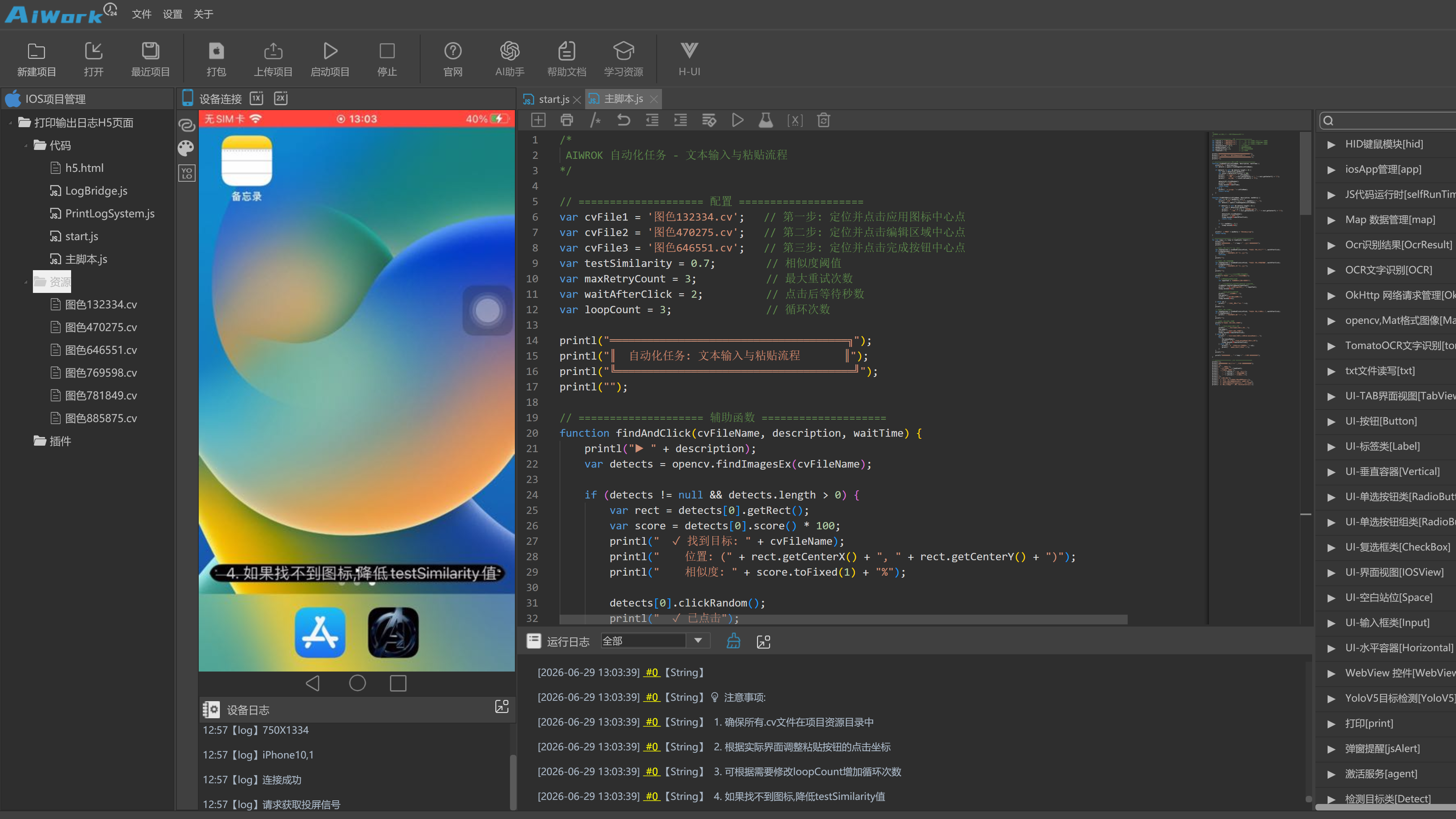Click the 启动项目 button
The image size is (1456, 819).
tap(330, 59)
